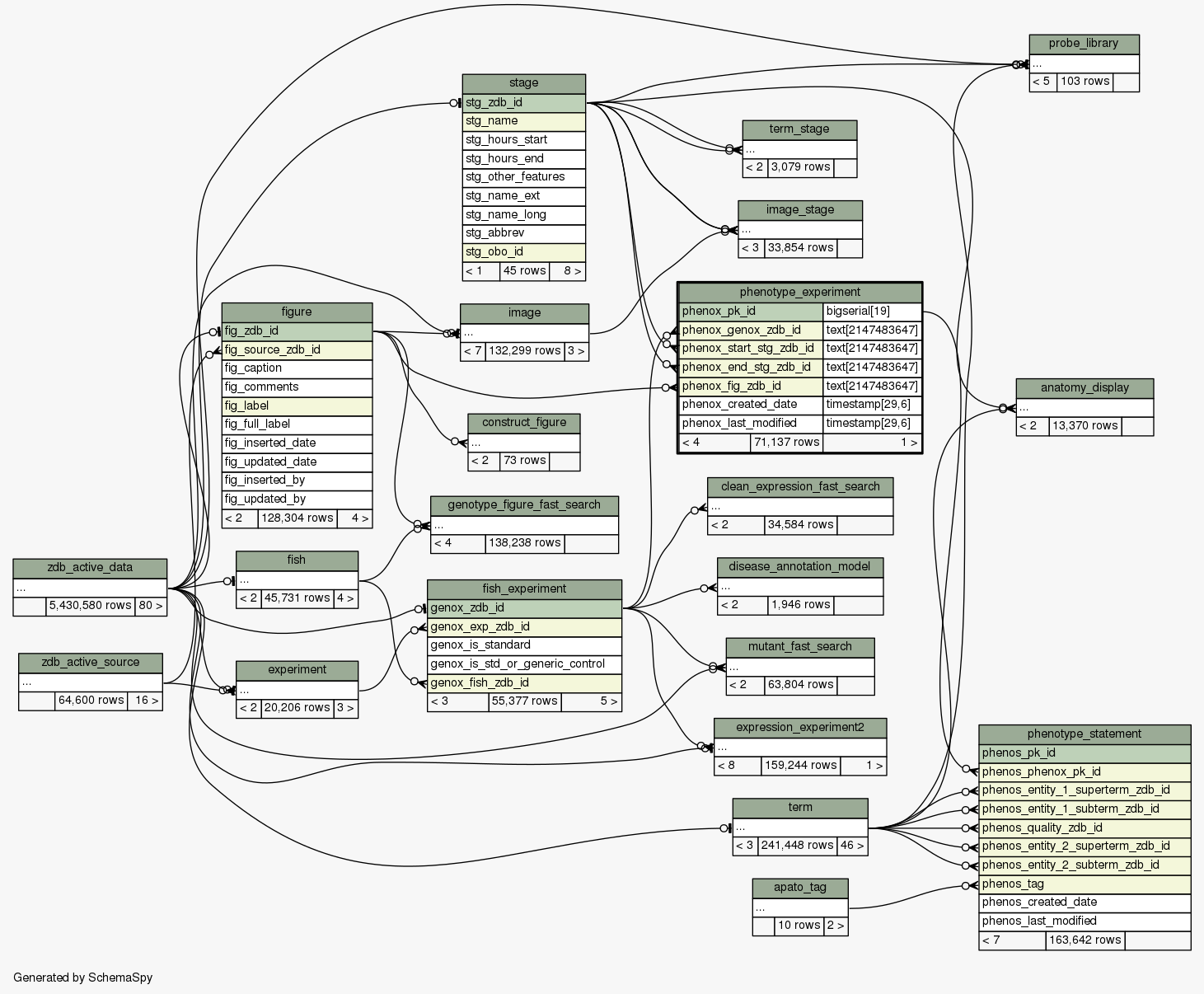The image size is (1204, 994).
Task: Expand the ellipsis row in term table
Action: 799,827
